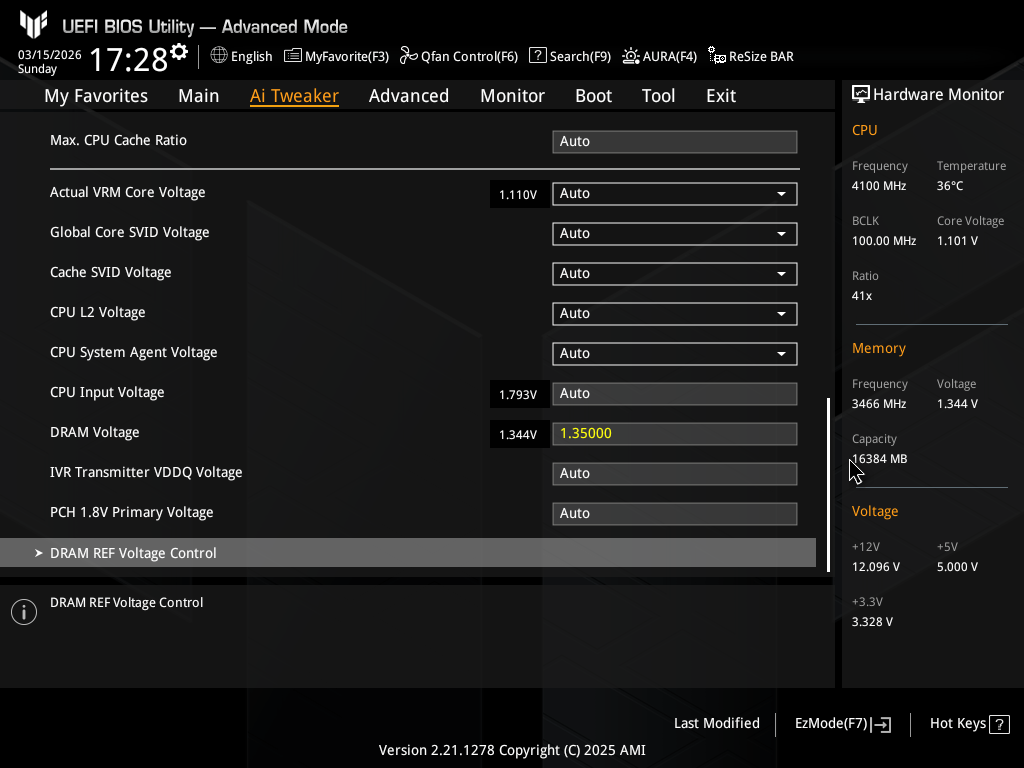Click the DRAM REF Voltage Control arrow

click(39, 553)
